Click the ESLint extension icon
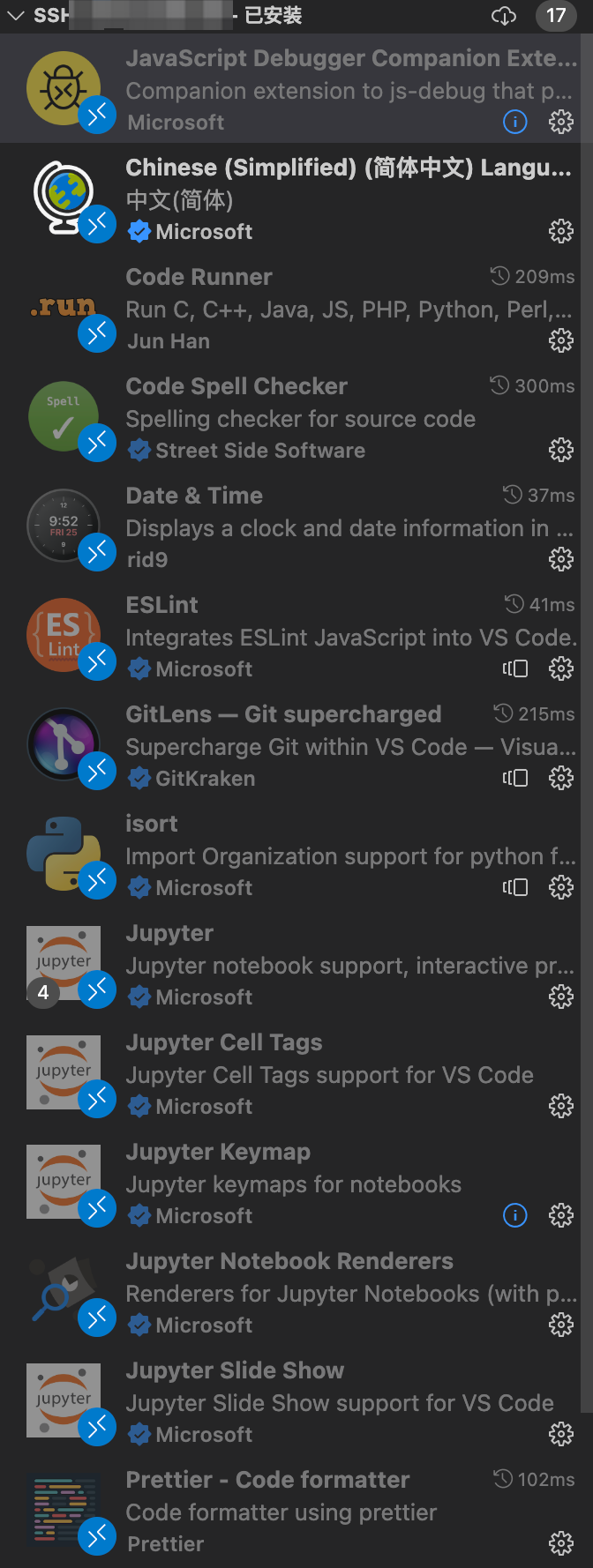 (x=64, y=633)
